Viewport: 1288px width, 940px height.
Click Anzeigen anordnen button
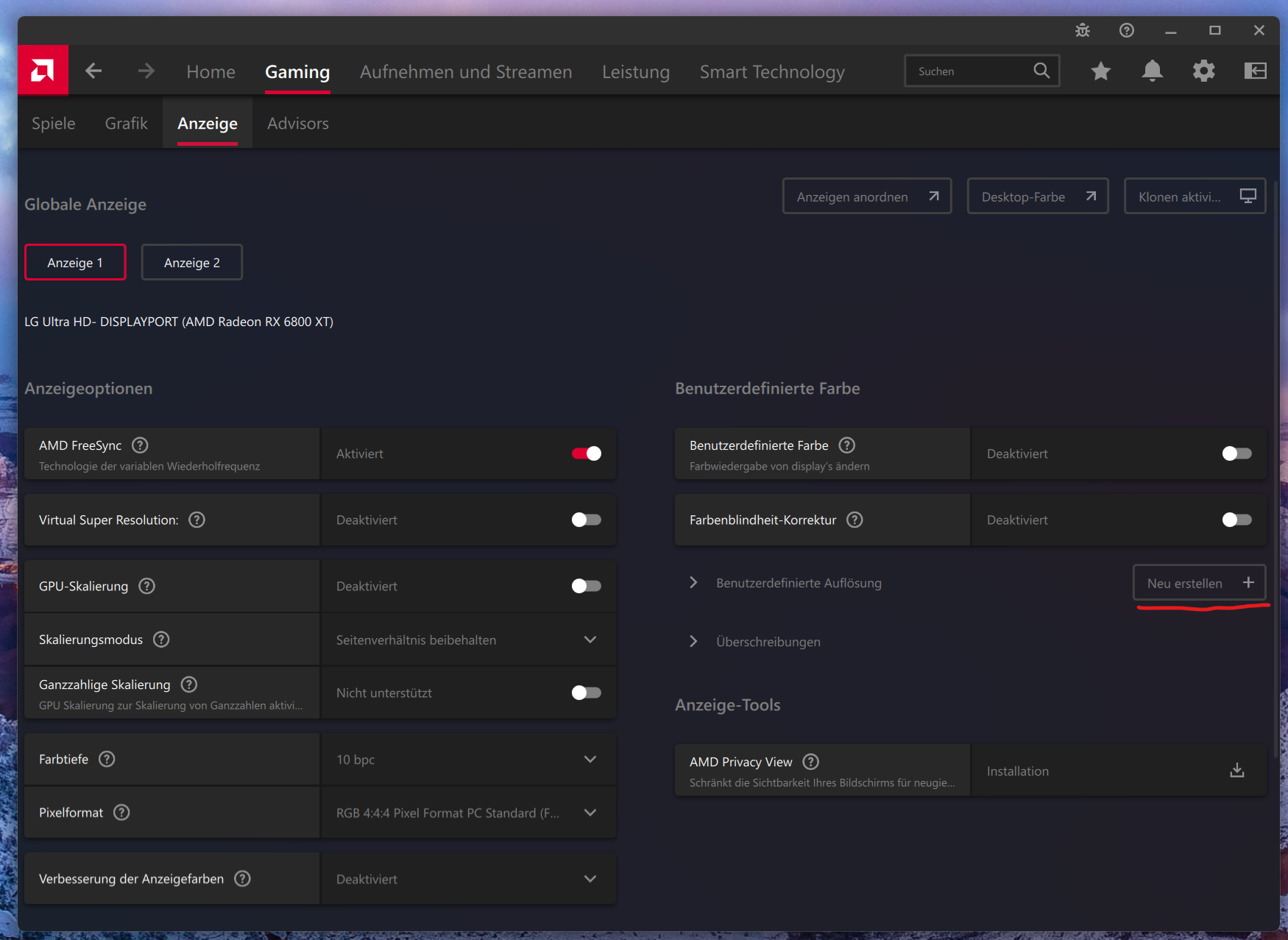867,197
